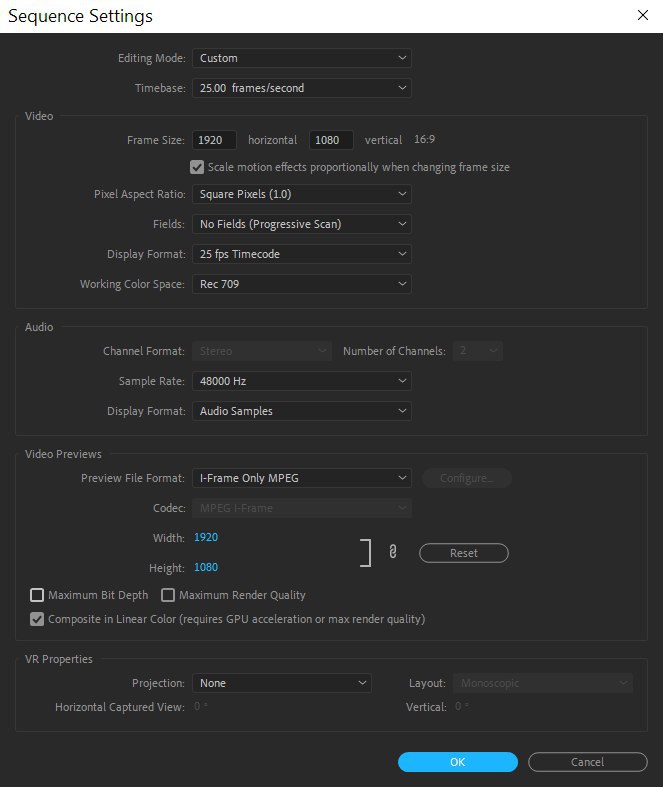Toggle the width-height chain link icon
Viewport: 663px width, 787px height.
393,552
